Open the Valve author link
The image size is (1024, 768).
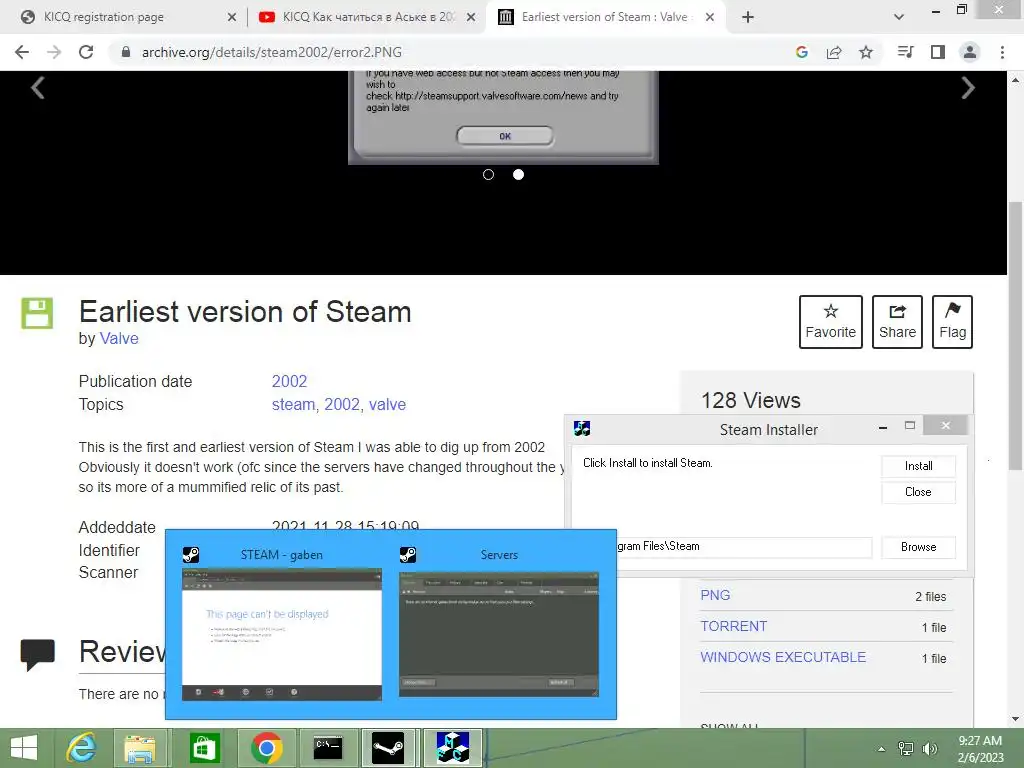[119, 338]
